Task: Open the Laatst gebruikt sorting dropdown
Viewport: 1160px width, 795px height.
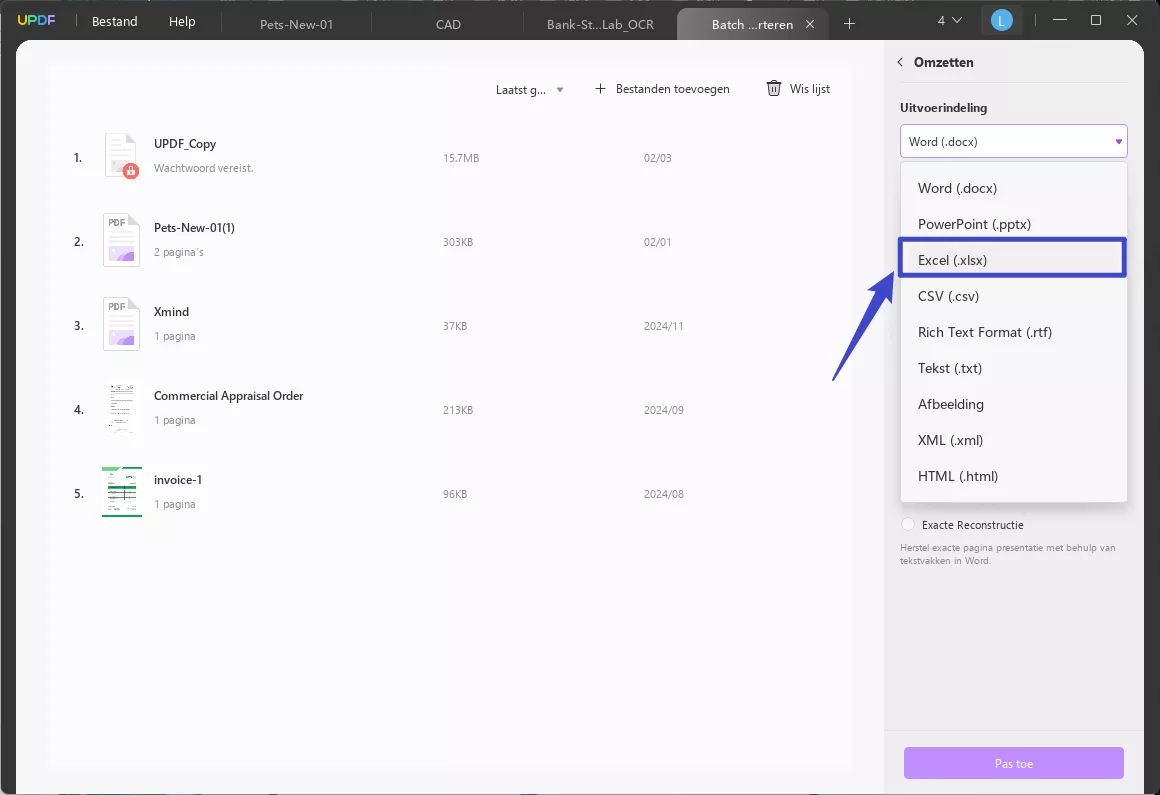Action: click(529, 89)
